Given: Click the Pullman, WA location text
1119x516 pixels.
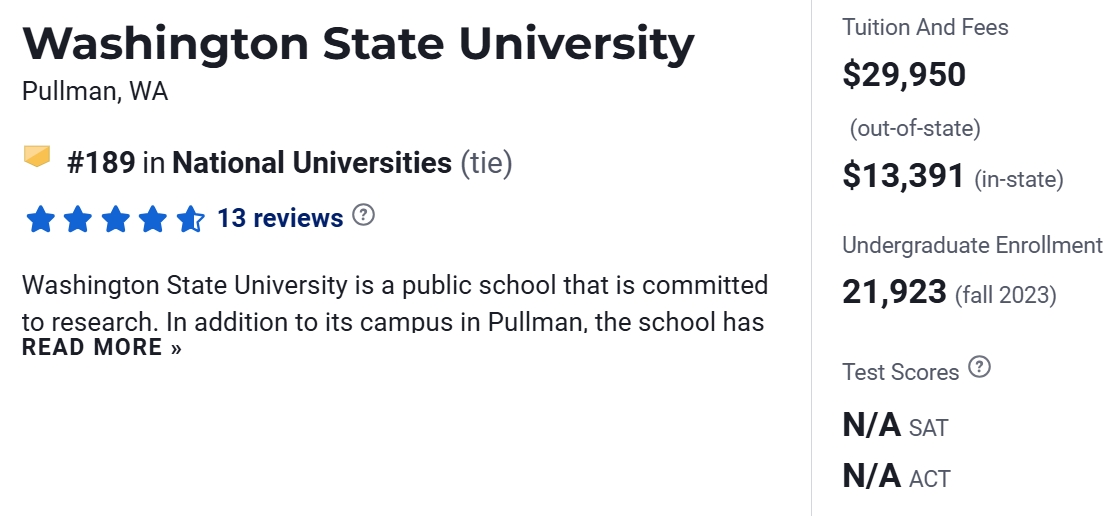Looking at the screenshot, I should tap(95, 92).
